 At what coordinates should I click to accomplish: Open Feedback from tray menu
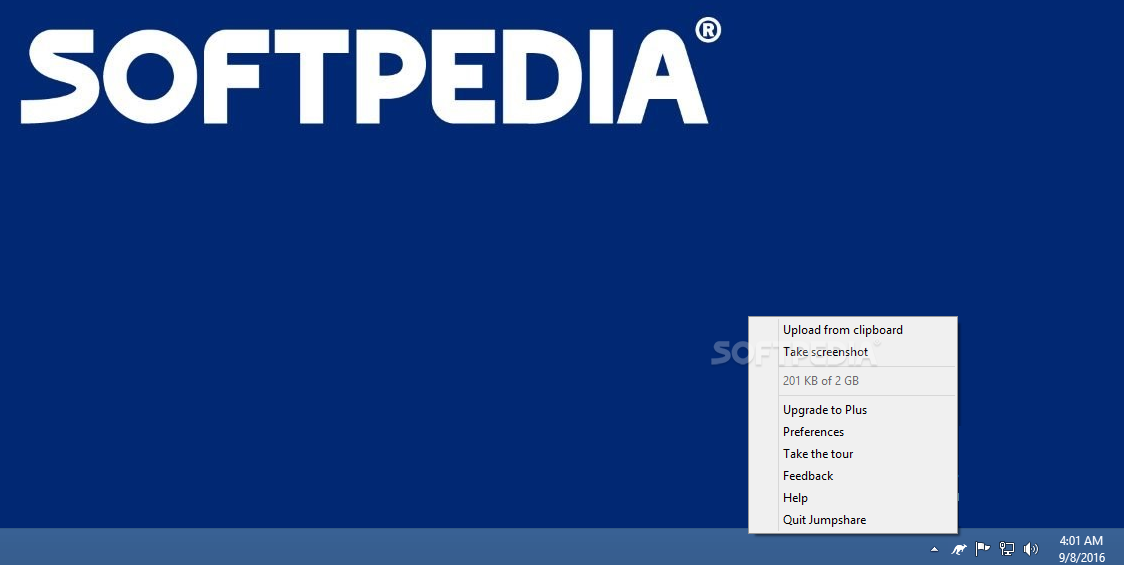852,476
